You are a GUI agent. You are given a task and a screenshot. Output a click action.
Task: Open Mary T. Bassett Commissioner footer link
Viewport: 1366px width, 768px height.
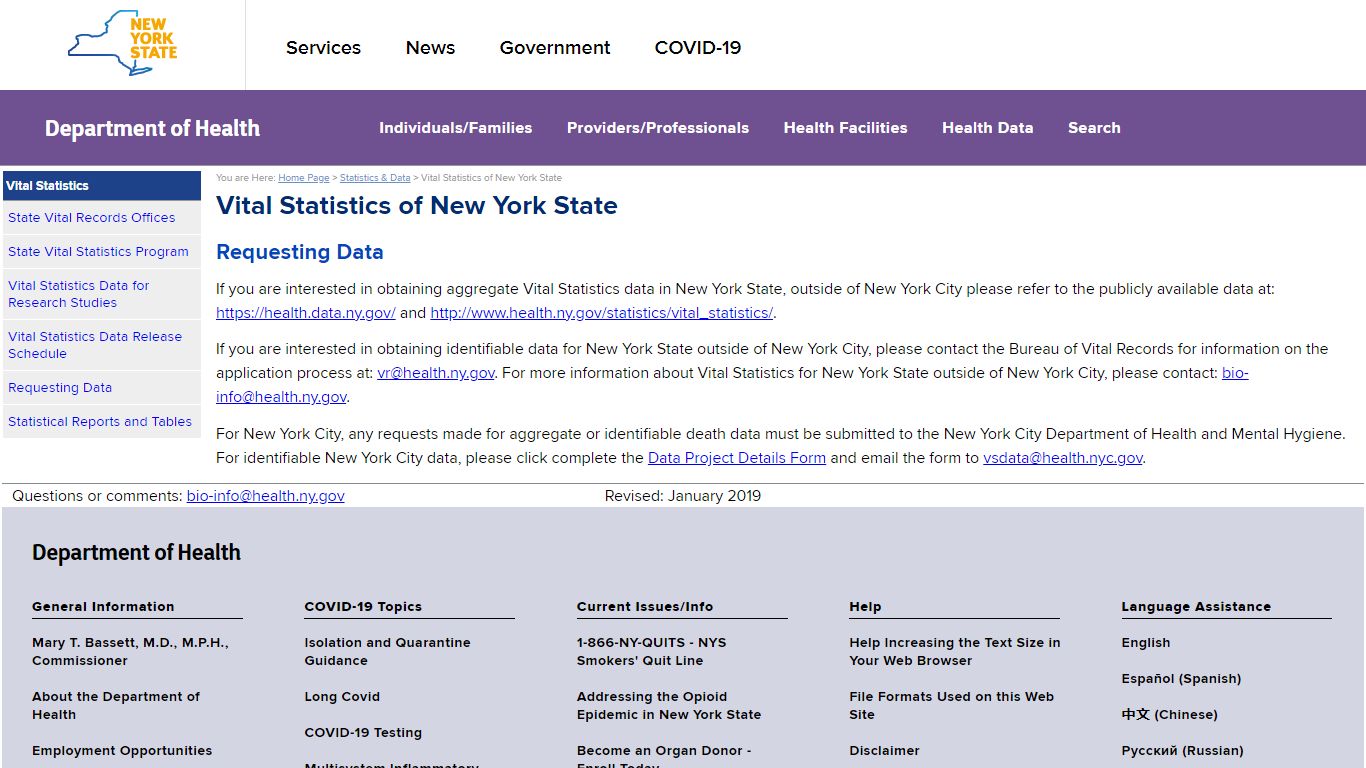[x=130, y=652]
